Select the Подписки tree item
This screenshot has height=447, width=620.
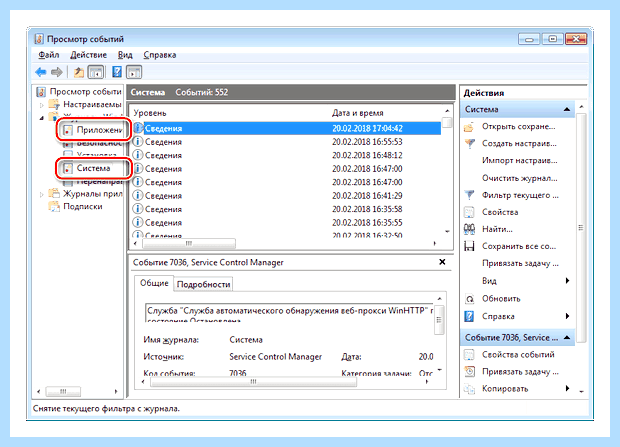[x=83, y=206]
